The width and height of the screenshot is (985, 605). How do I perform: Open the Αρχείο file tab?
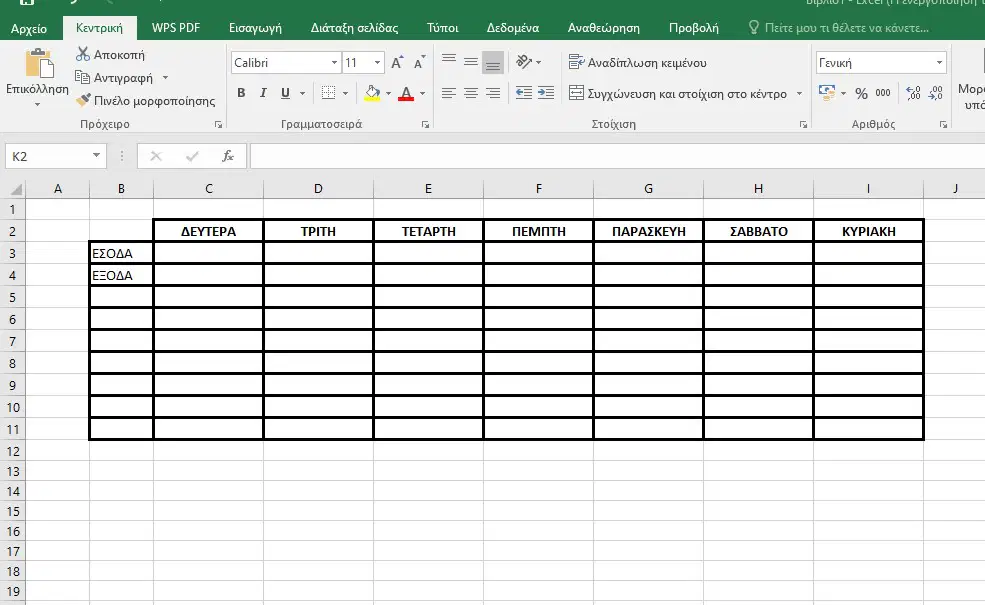[29, 28]
